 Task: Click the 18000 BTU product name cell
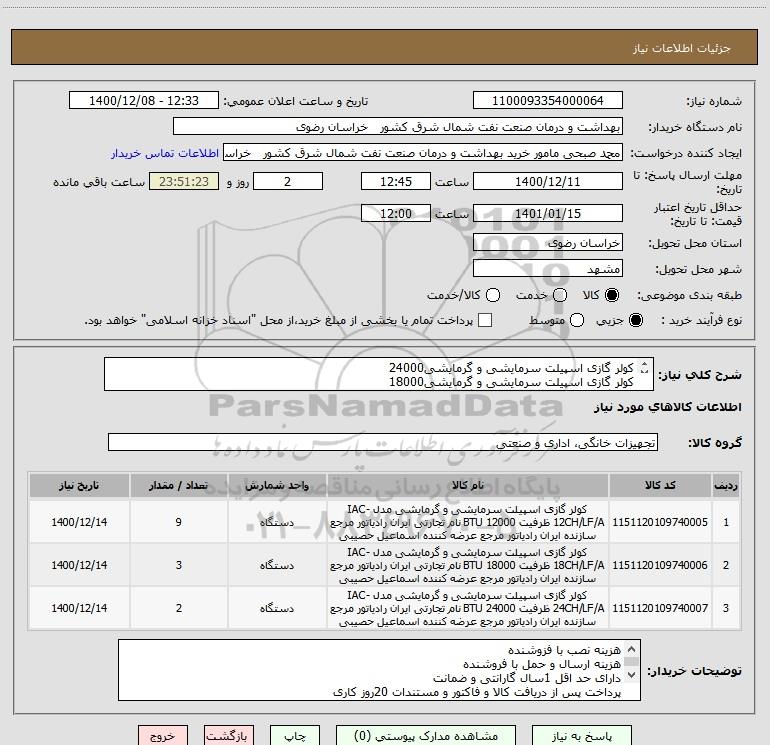(x=468, y=565)
